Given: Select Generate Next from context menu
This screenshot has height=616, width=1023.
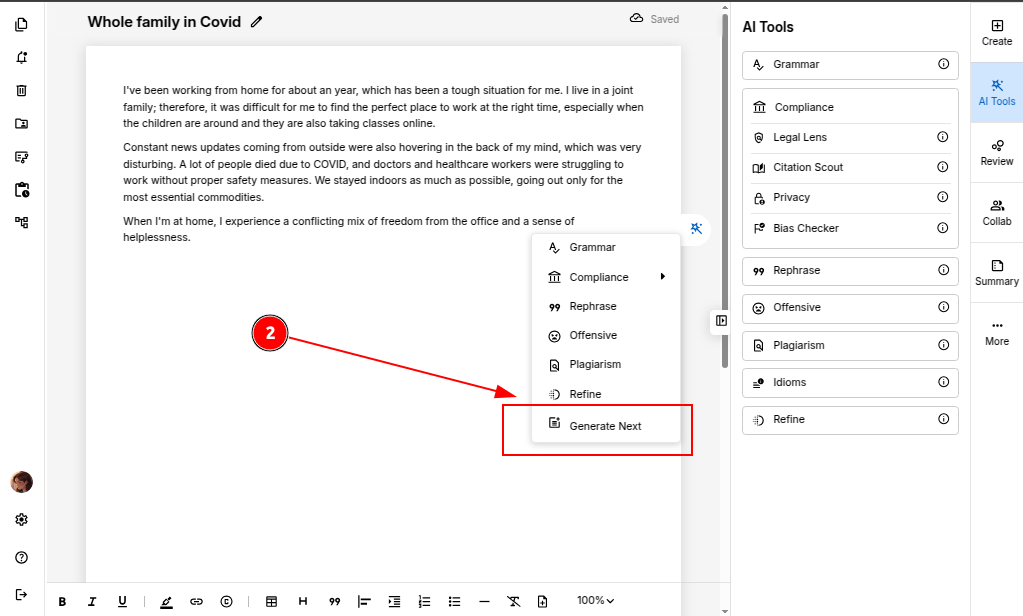Looking at the screenshot, I should pyautogui.click(x=605, y=426).
